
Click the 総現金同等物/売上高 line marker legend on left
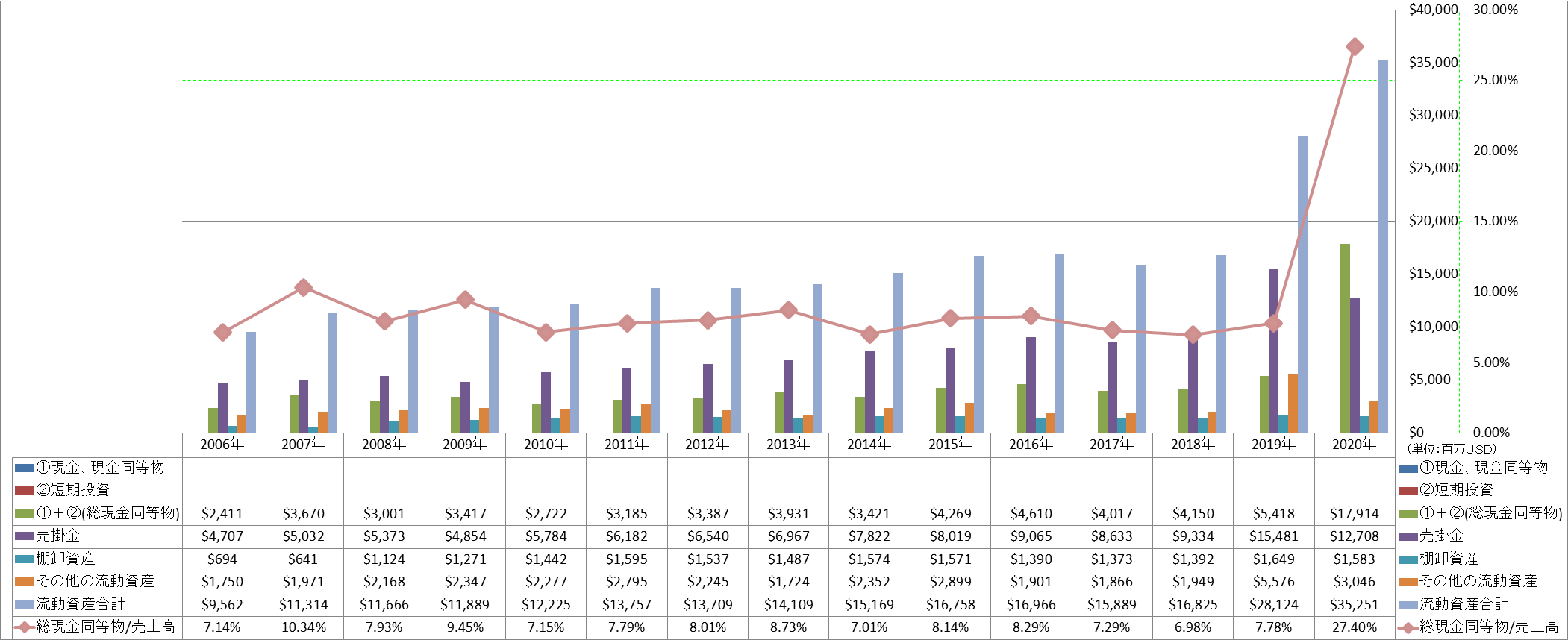[25, 627]
